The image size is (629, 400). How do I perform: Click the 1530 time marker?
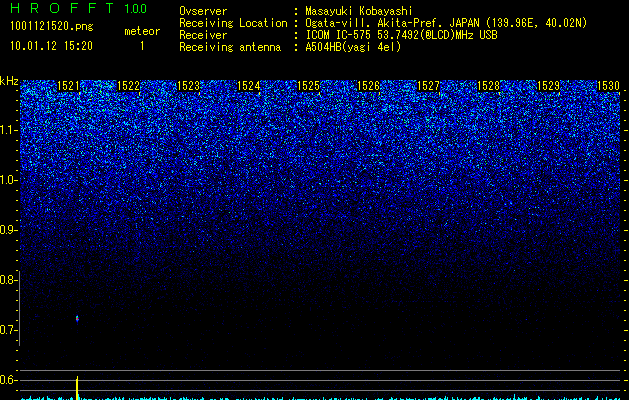coord(609,85)
